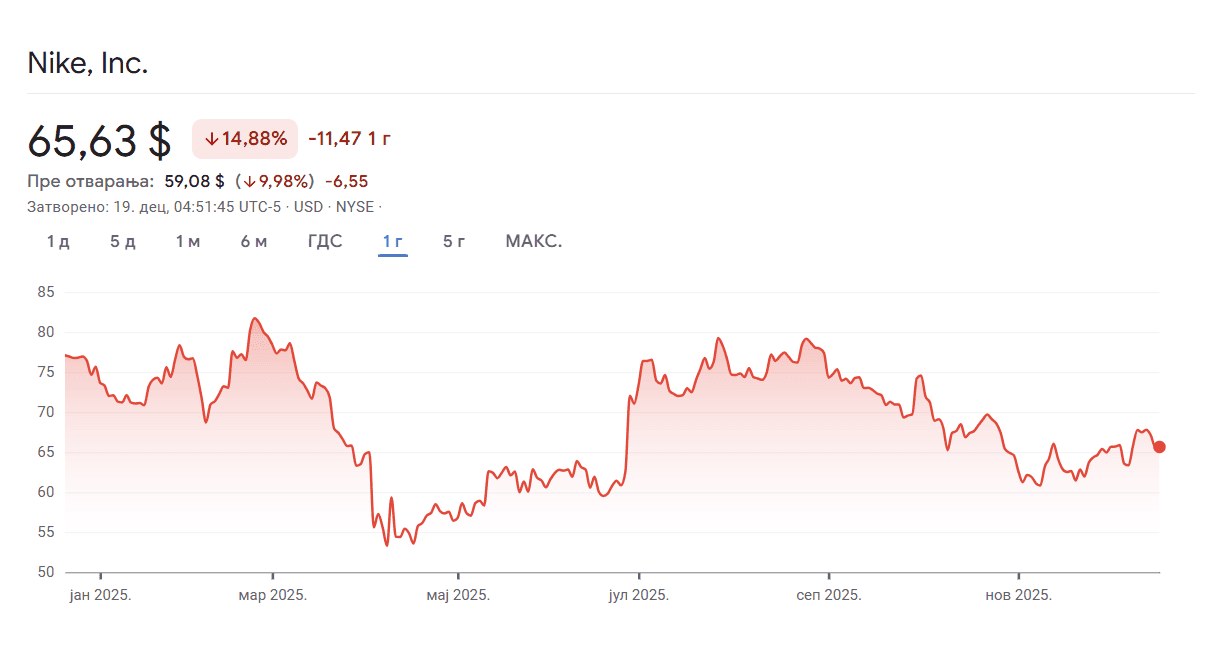Click the нов 2025. axis label
This screenshot has height=663, width=1218.
(1018, 595)
